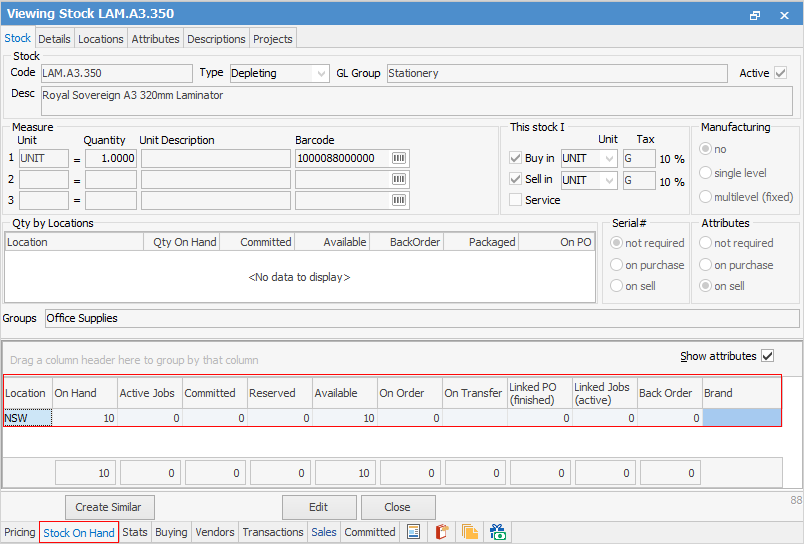This screenshot has width=804, height=544.
Task: Click the Edit button
Action: (319, 507)
